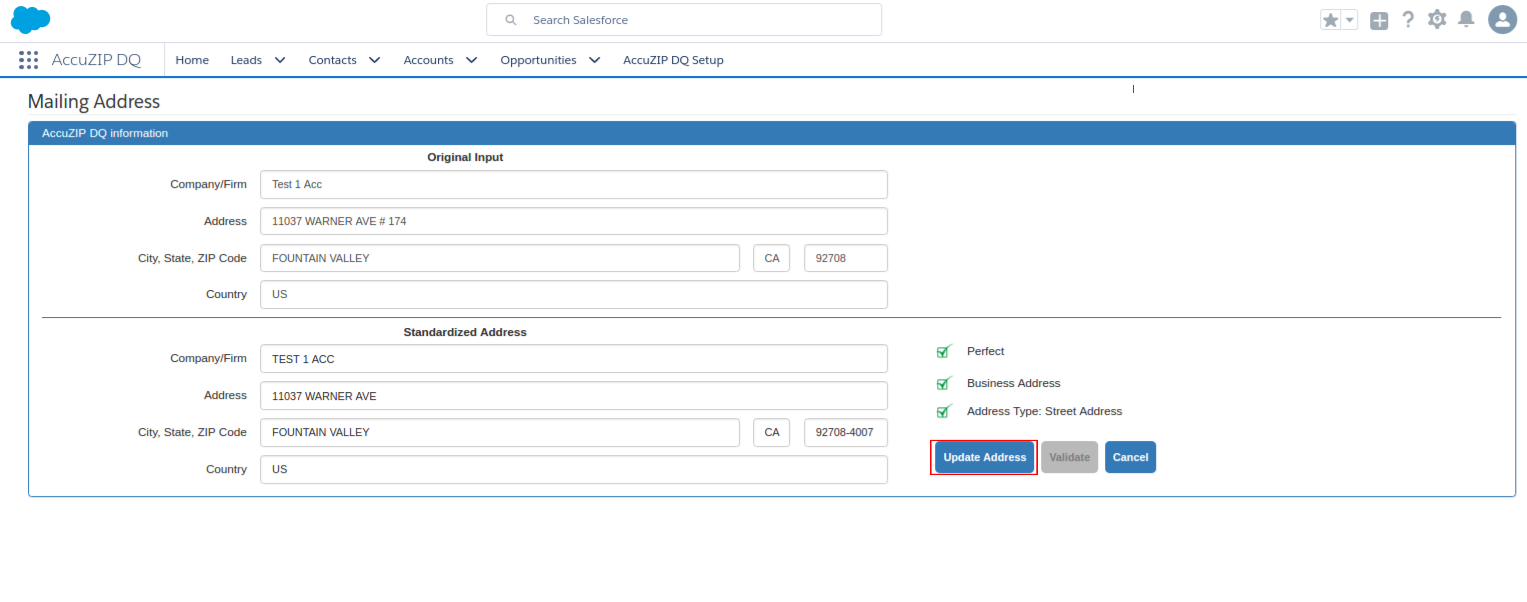The image size is (1527, 602).
Task: Toggle the Perfect status checkmark
Action: click(x=944, y=351)
